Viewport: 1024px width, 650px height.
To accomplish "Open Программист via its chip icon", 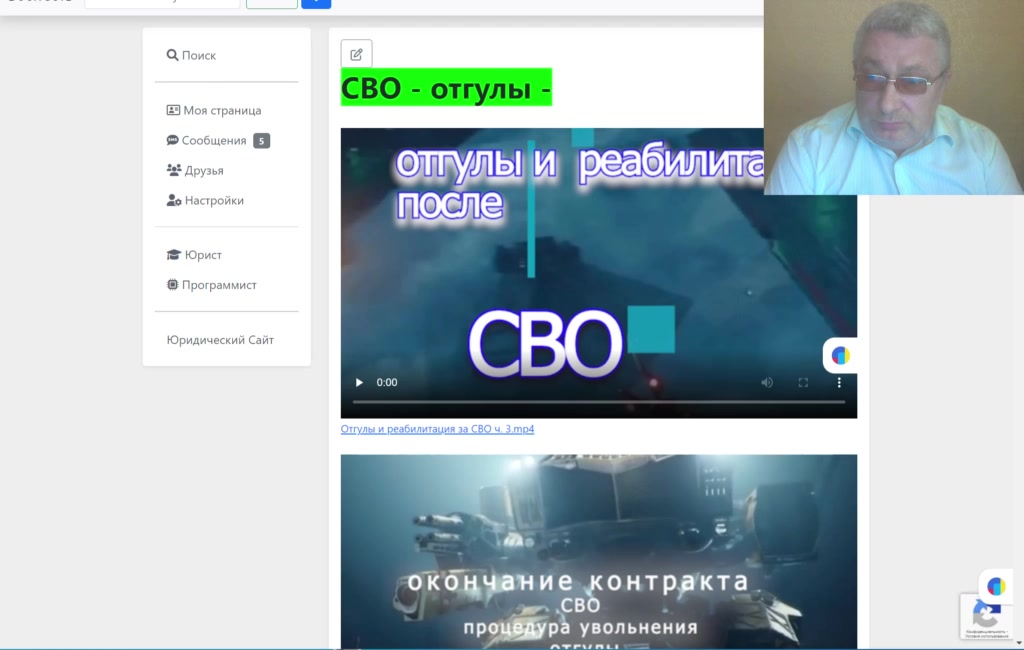I will (x=172, y=284).
